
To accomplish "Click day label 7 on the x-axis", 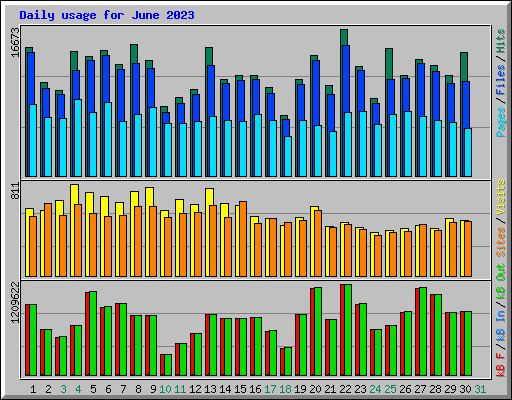I will 123,389.
